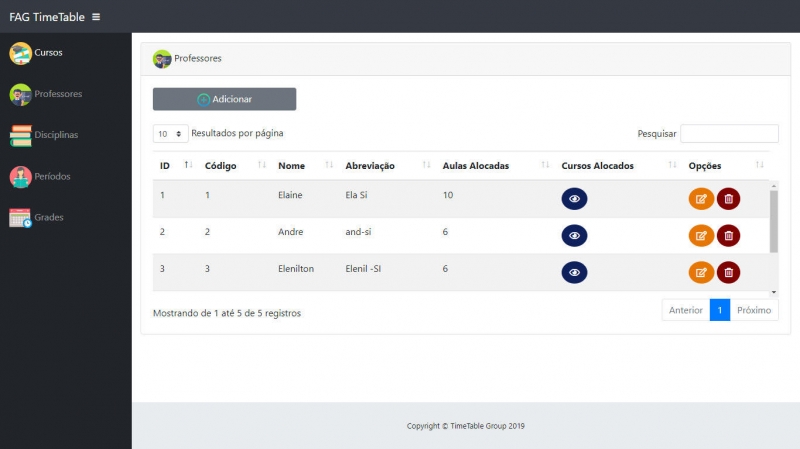Viewport: 800px width, 449px height.
Task: Go to Disciplinas in the sidebar
Action: pyautogui.click(x=56, y=135)
